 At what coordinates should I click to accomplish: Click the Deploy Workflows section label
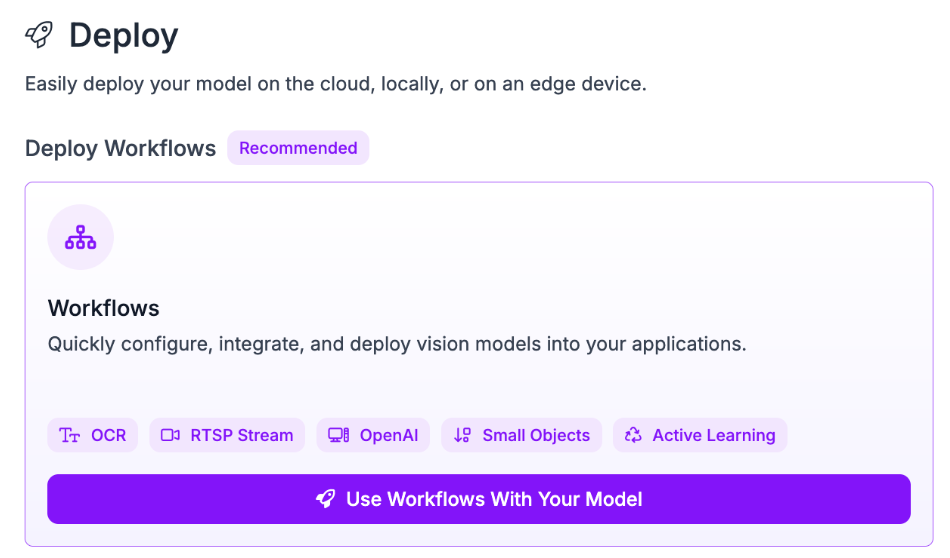pyautogui.click(x=120, y=148)
